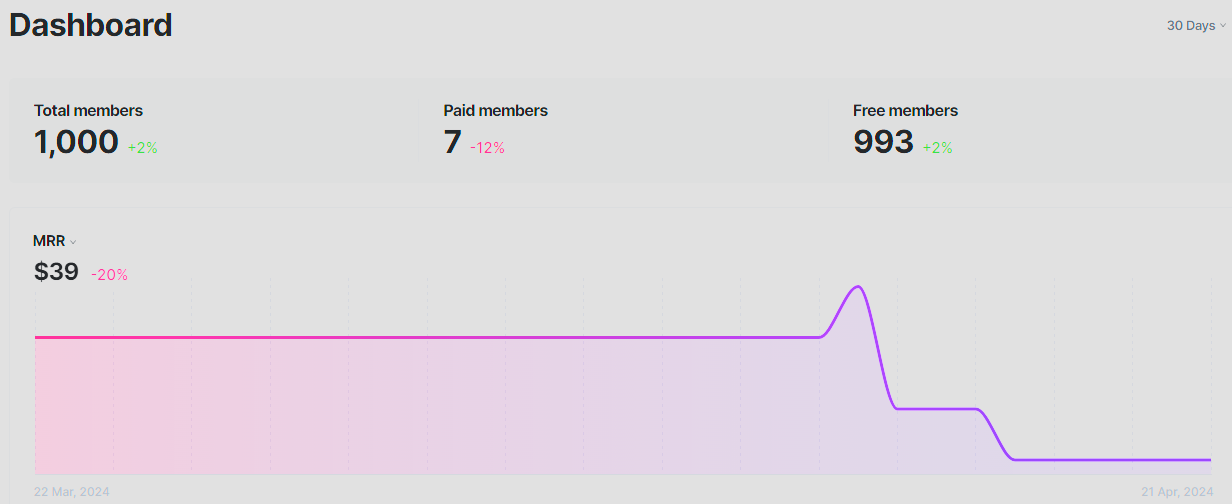Click the Dashboard page heading
The width and height of the screenshot is (1232, 504).
click(x=91, y=25)
